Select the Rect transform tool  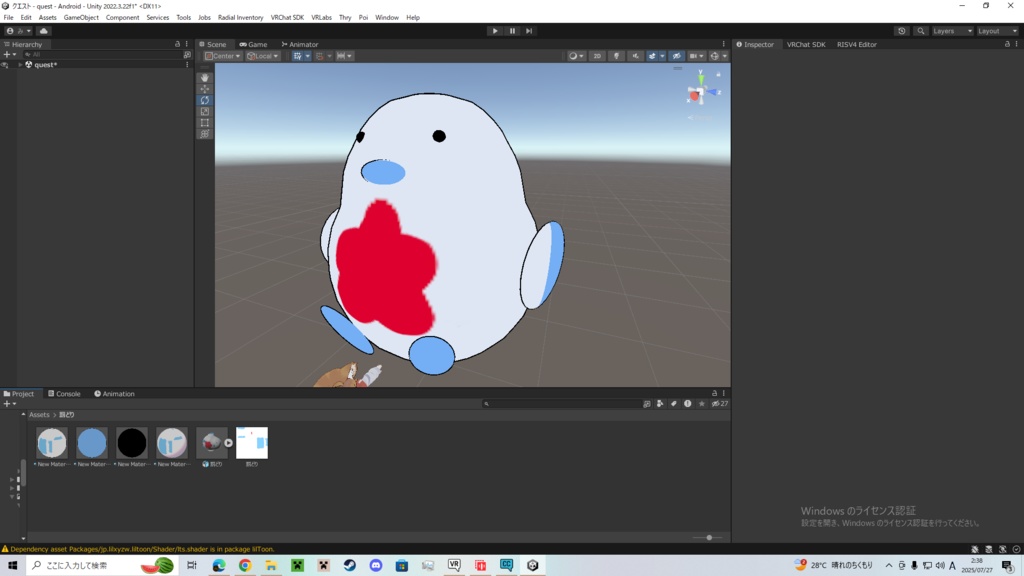coord(205,122)
